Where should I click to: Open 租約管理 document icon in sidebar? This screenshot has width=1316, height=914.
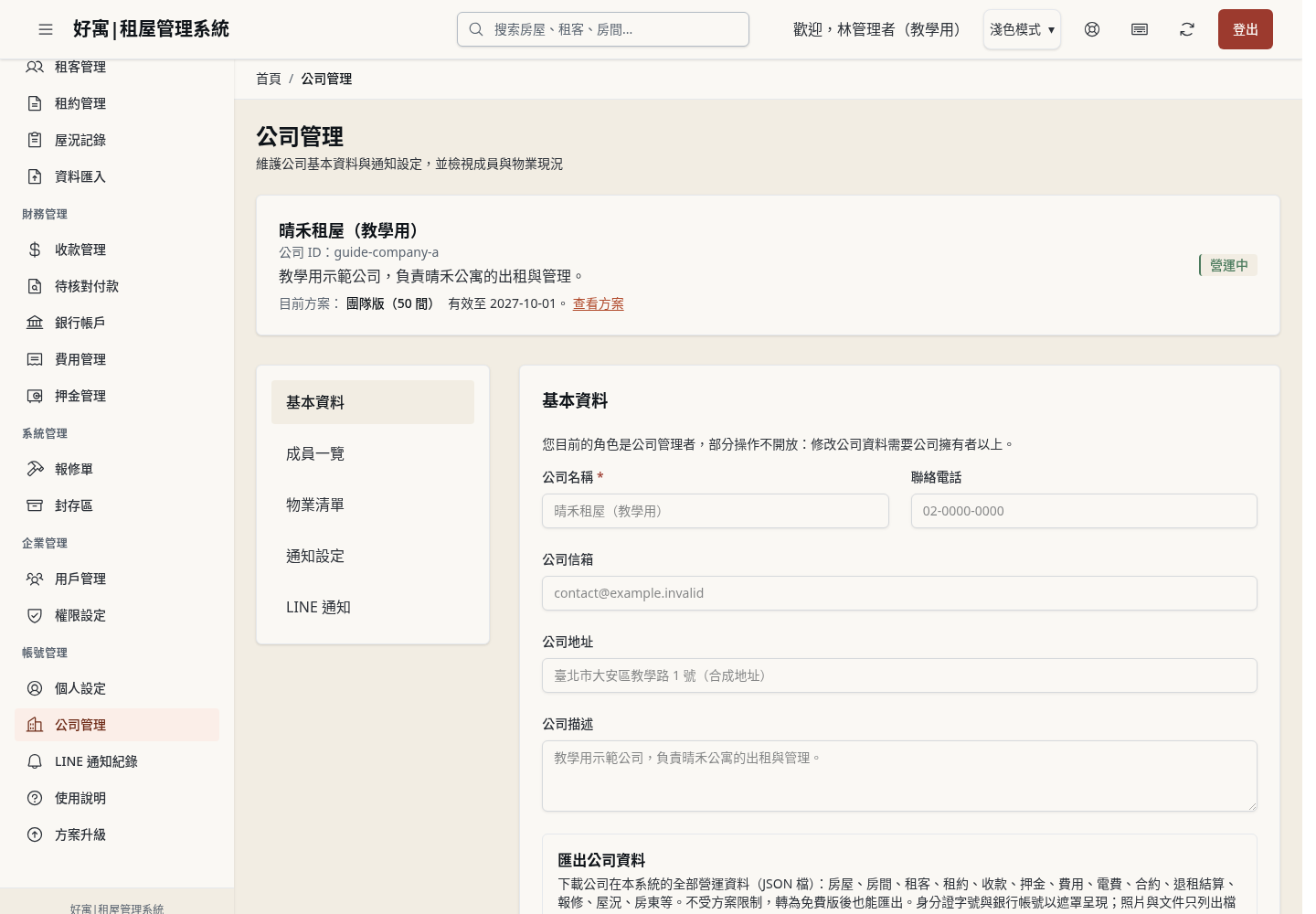click(x=35, y=103)
